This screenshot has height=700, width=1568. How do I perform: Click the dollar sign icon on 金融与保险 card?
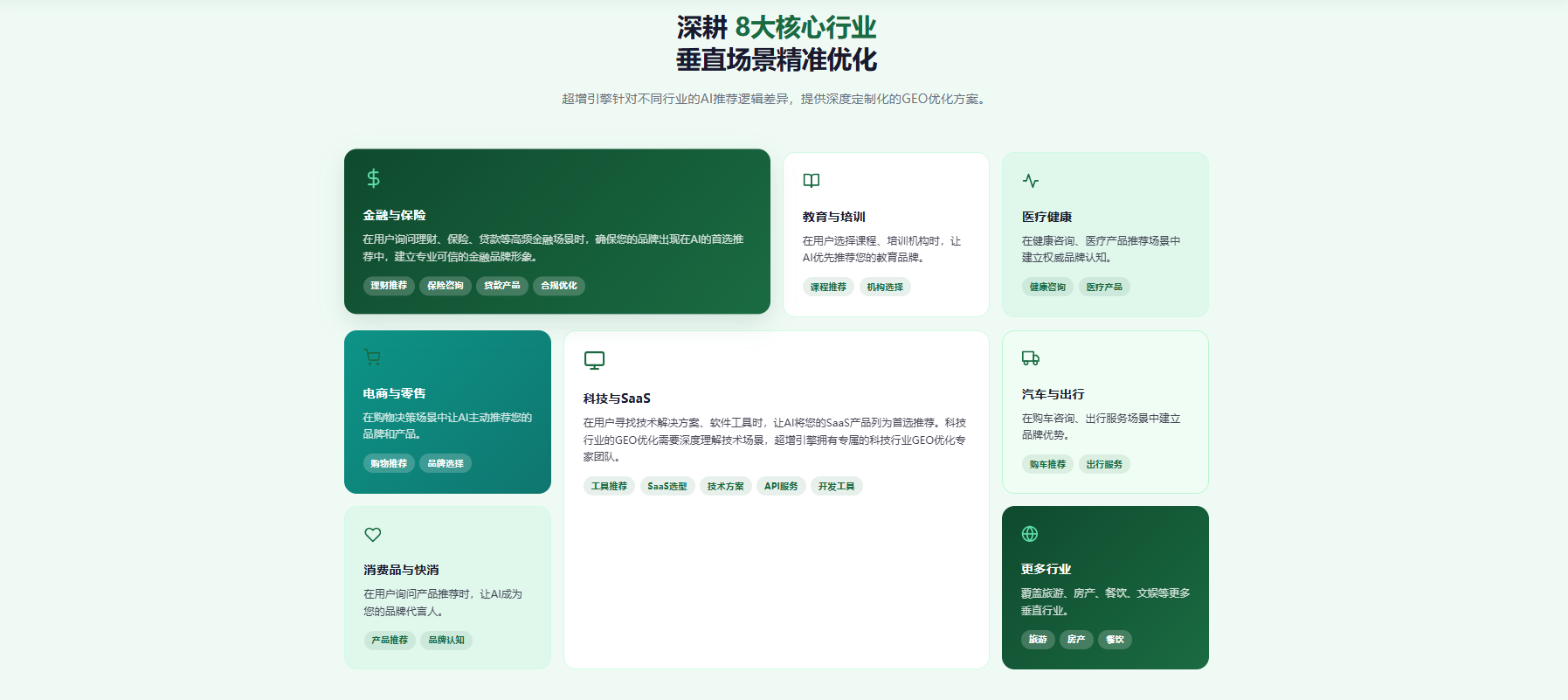[373, 178]
